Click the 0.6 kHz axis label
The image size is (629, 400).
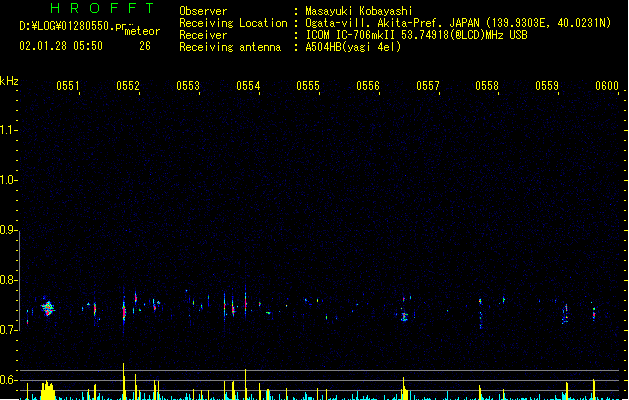(7, 380)
